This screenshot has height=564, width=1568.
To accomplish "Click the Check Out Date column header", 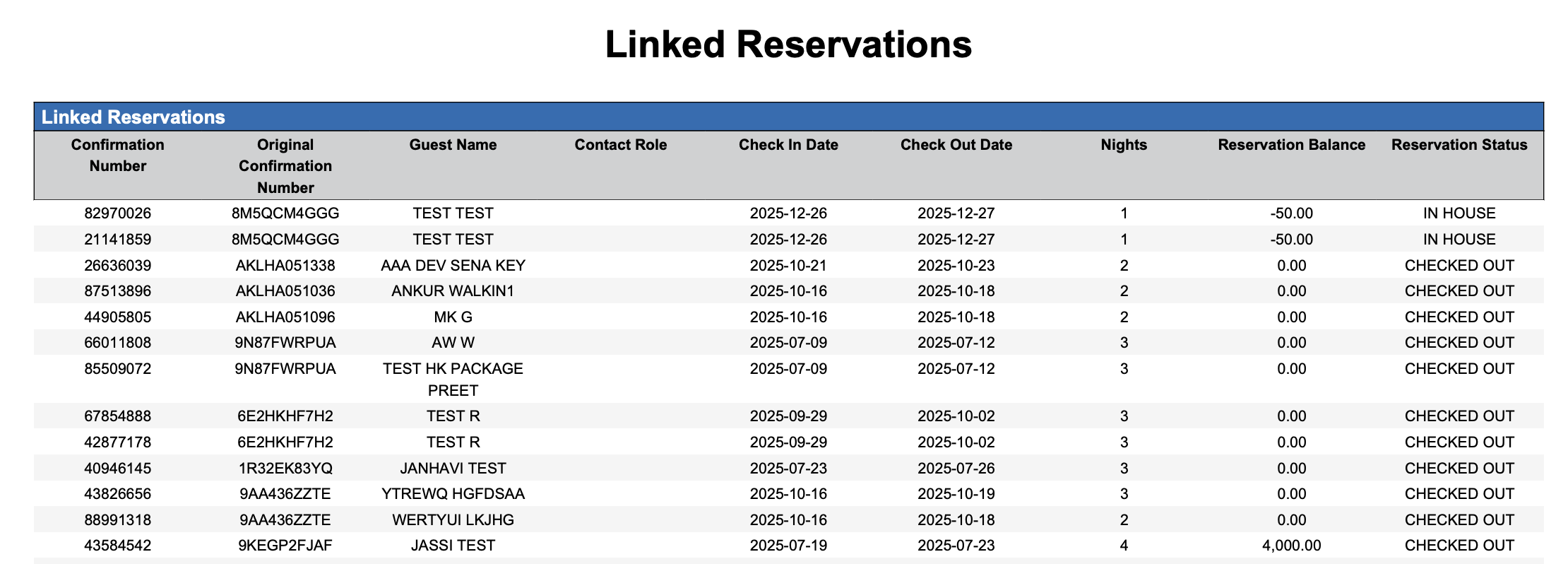I will click(956, 145).
